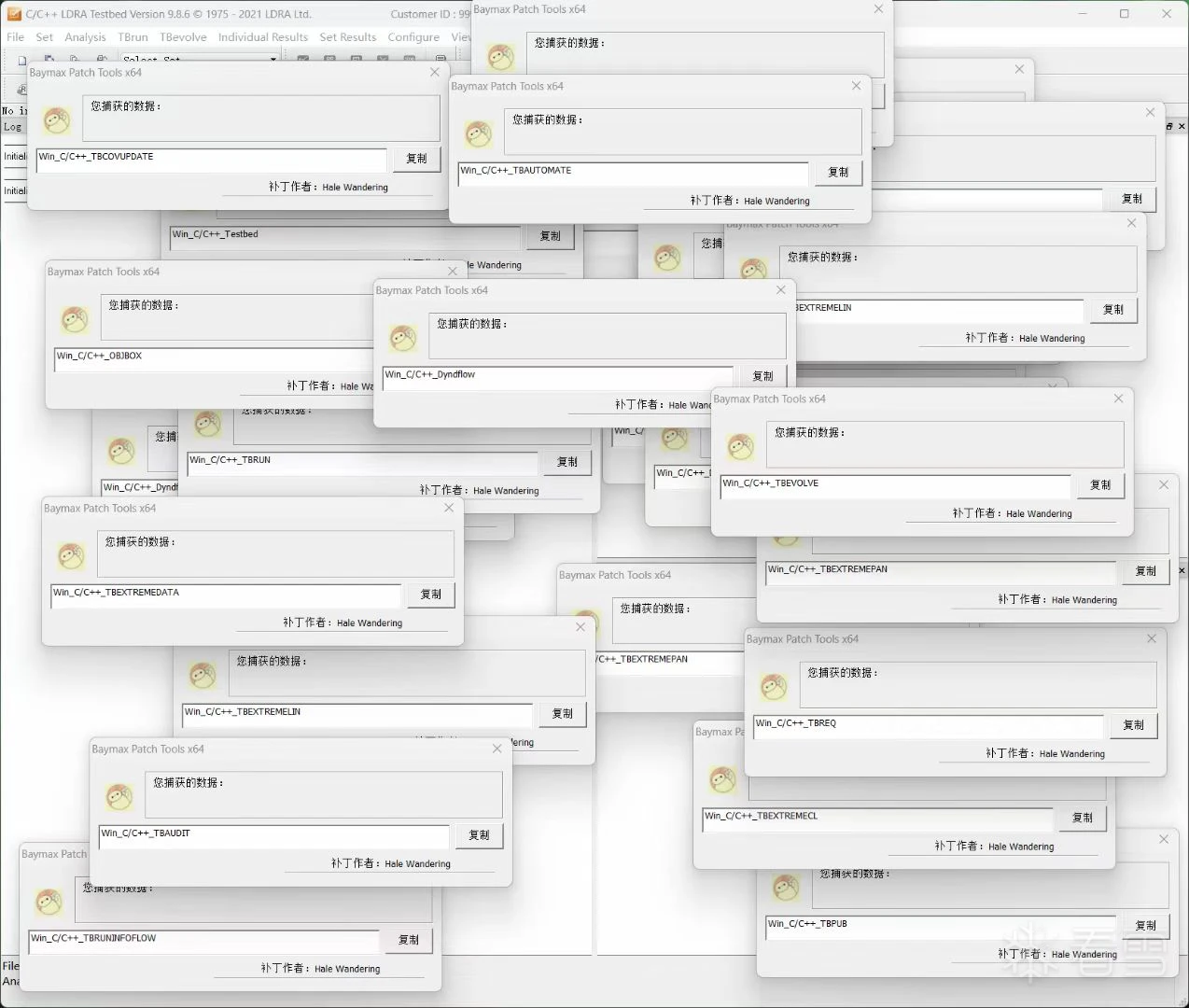Maximize the LDRA Testbed main window
This screenshot has width=1189, height=1008.
pos(1124,14)
